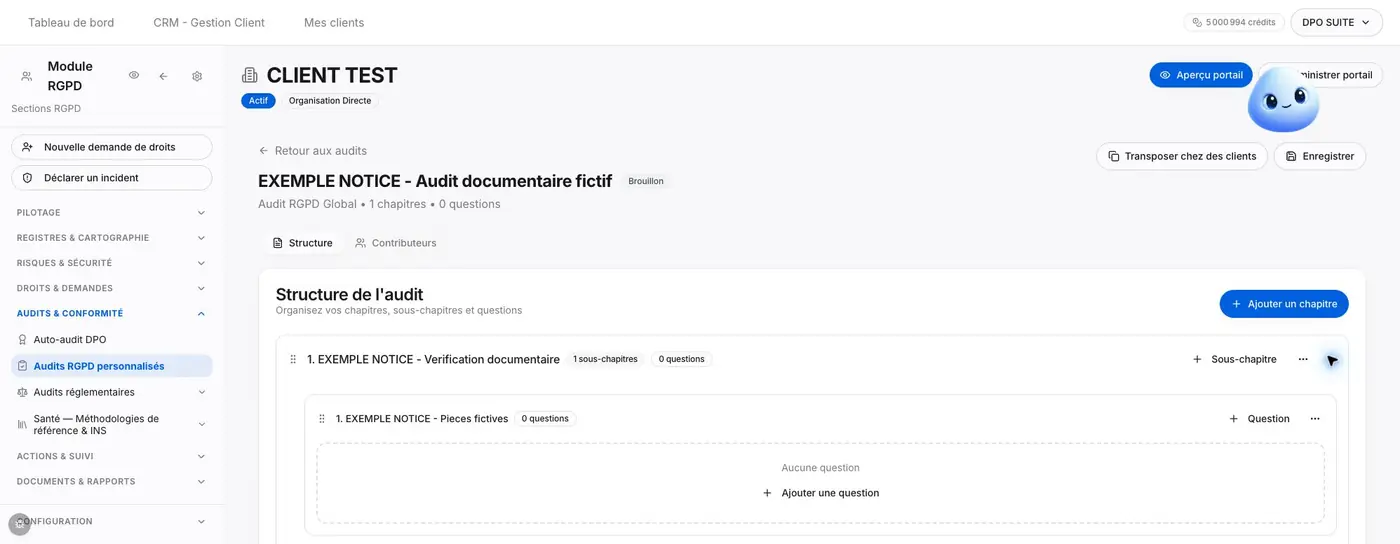Click the Aucune question text
The image size is (1400, 544).
tap(821, 468)
